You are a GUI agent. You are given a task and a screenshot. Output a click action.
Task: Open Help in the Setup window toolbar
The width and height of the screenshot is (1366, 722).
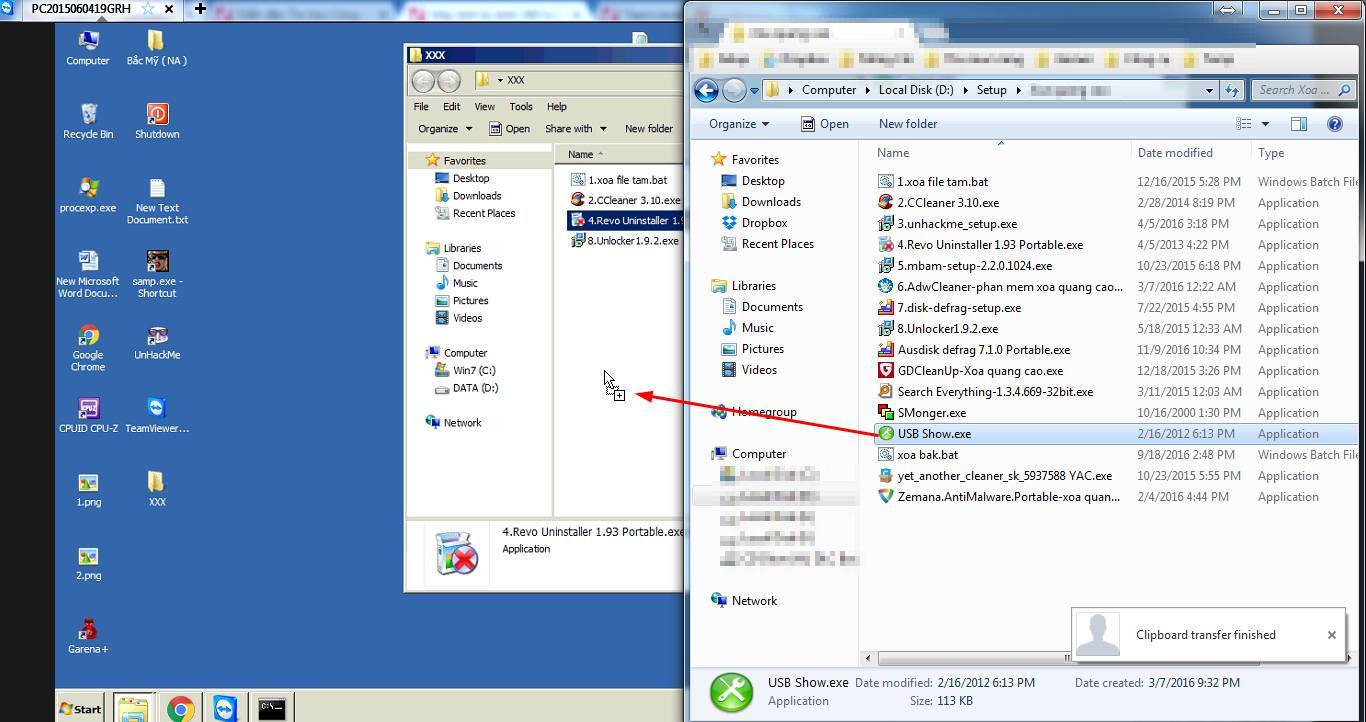pyautogui.click(x=1334, y=124)
